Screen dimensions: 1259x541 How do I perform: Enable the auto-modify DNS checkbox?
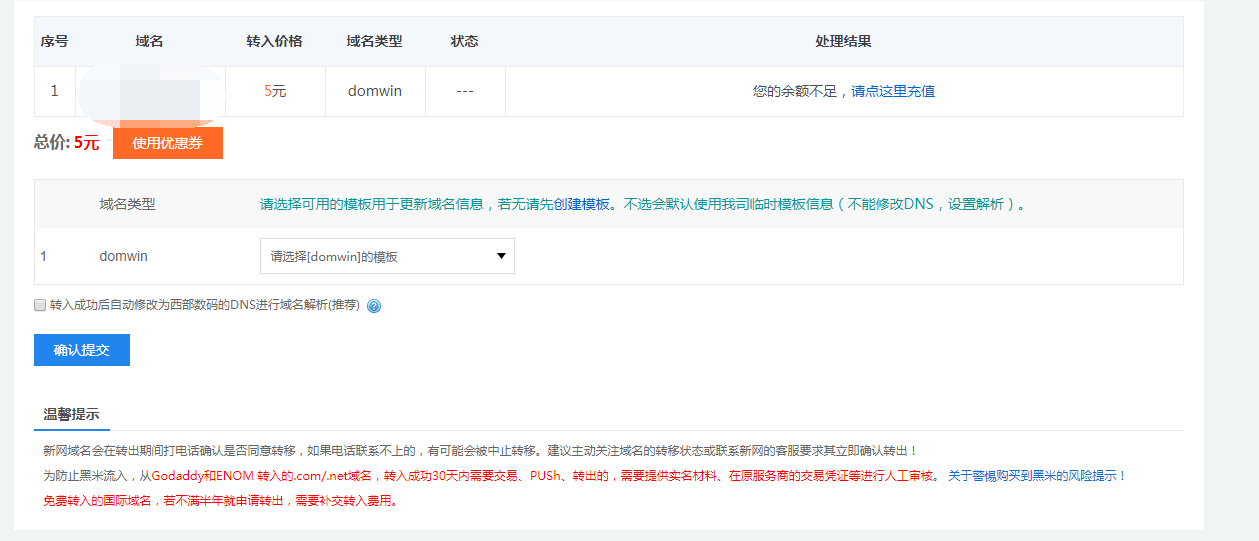pos(40,305)
